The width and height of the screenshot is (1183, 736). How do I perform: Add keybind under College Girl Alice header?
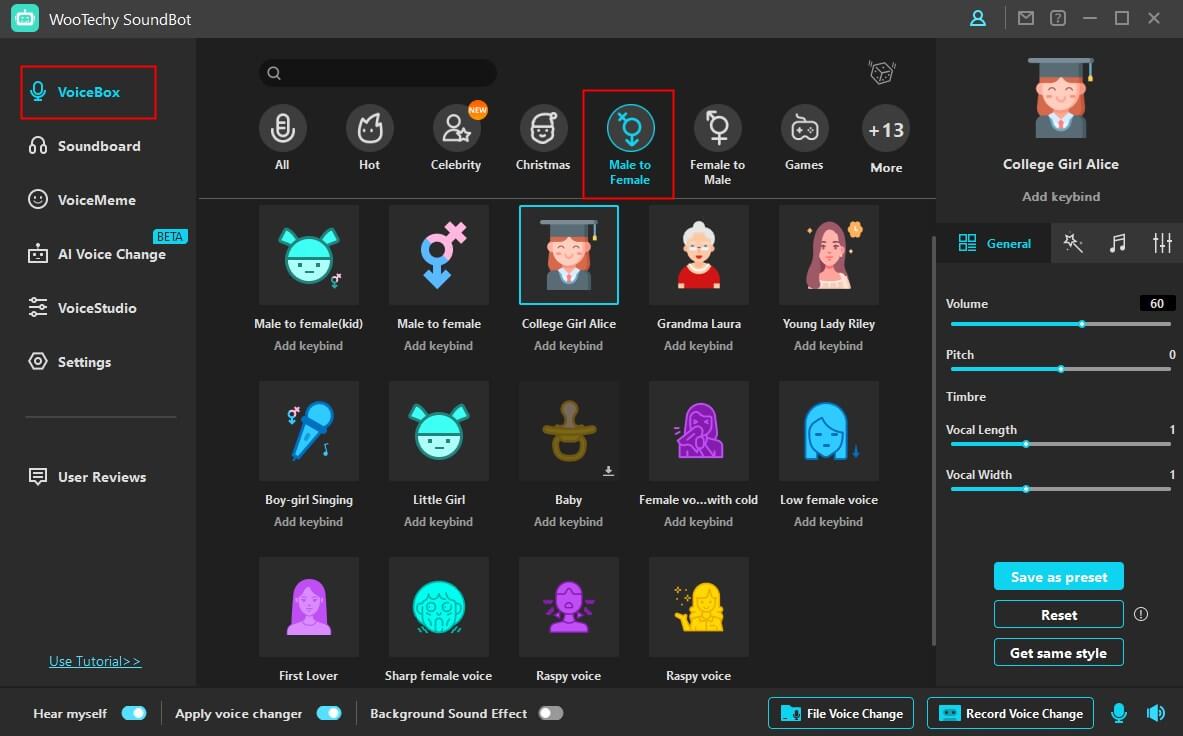[x=1061, y=197]
